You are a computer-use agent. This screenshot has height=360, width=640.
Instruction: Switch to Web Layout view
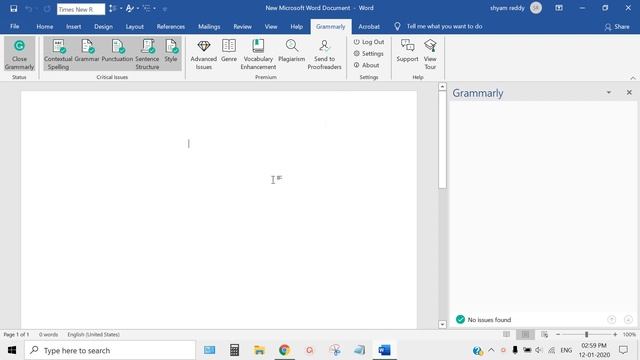pos(544,334)
